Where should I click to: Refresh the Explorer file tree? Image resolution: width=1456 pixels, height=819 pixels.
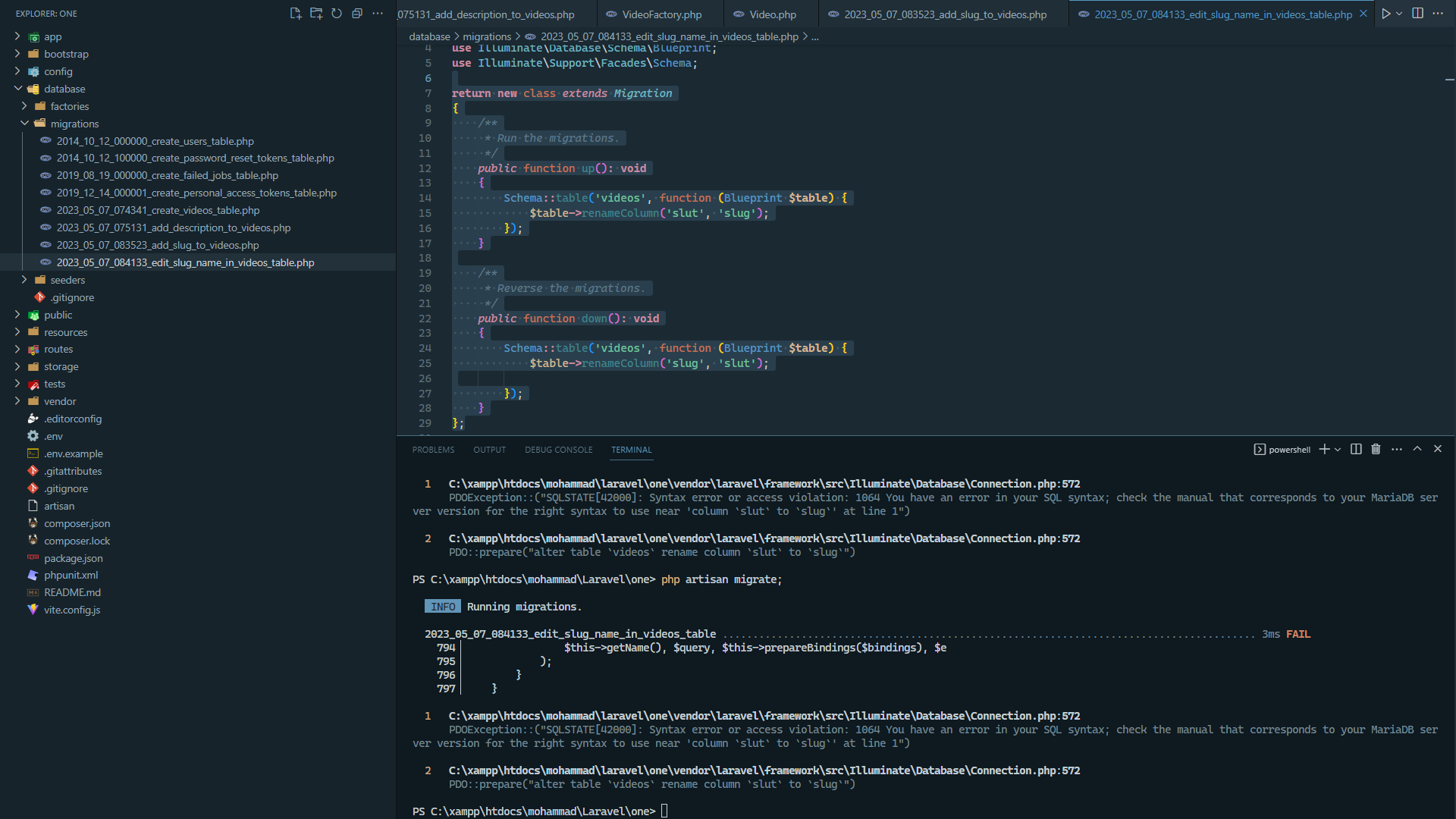[337, 14]
